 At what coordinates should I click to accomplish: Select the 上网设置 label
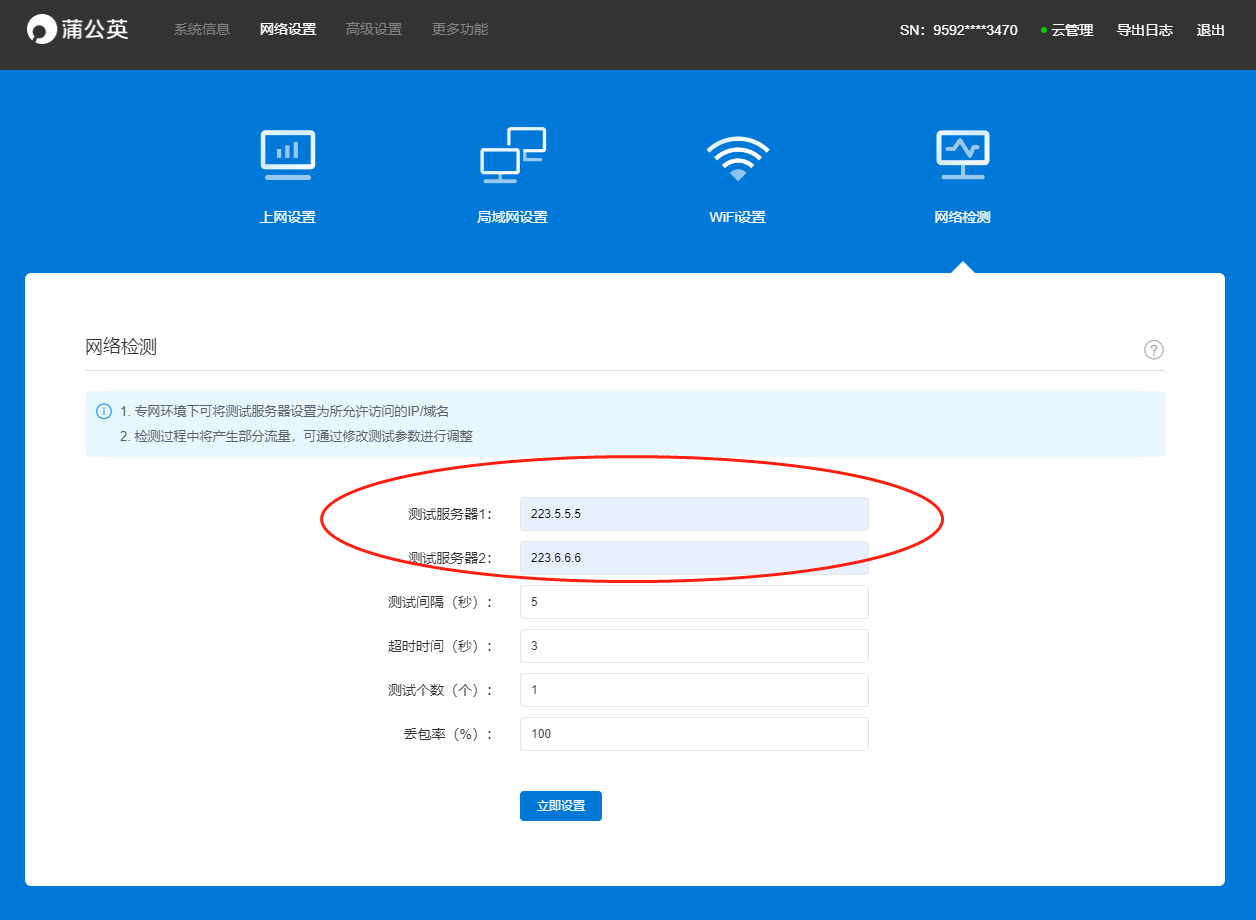(288, 217)
